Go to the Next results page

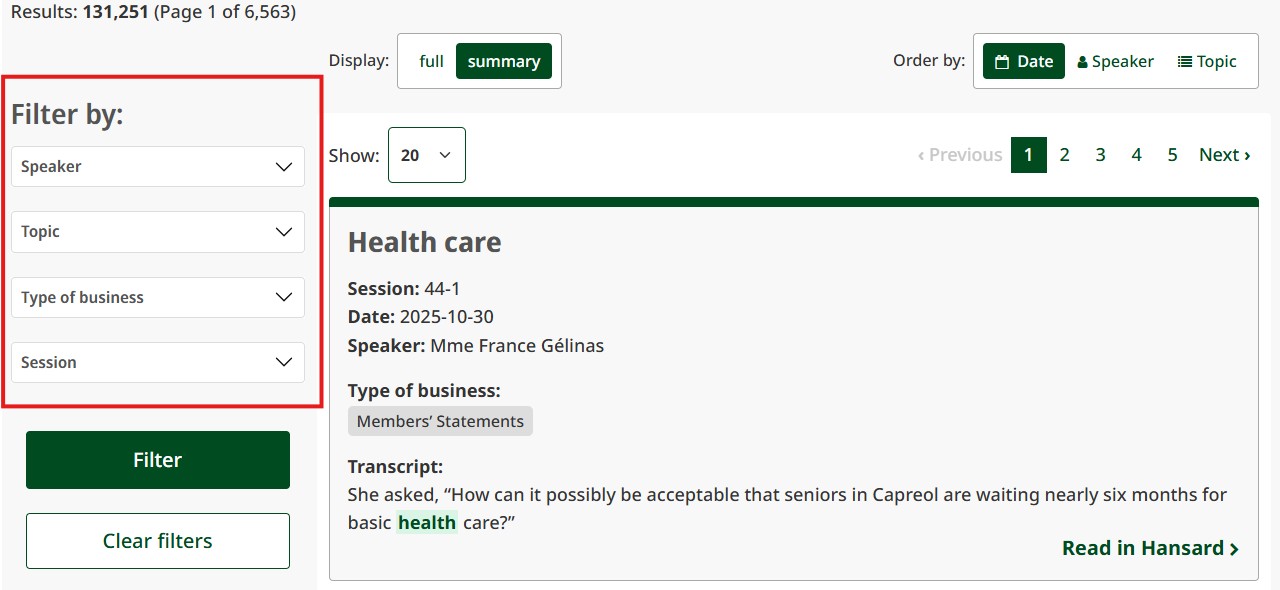coord(1224,154)
